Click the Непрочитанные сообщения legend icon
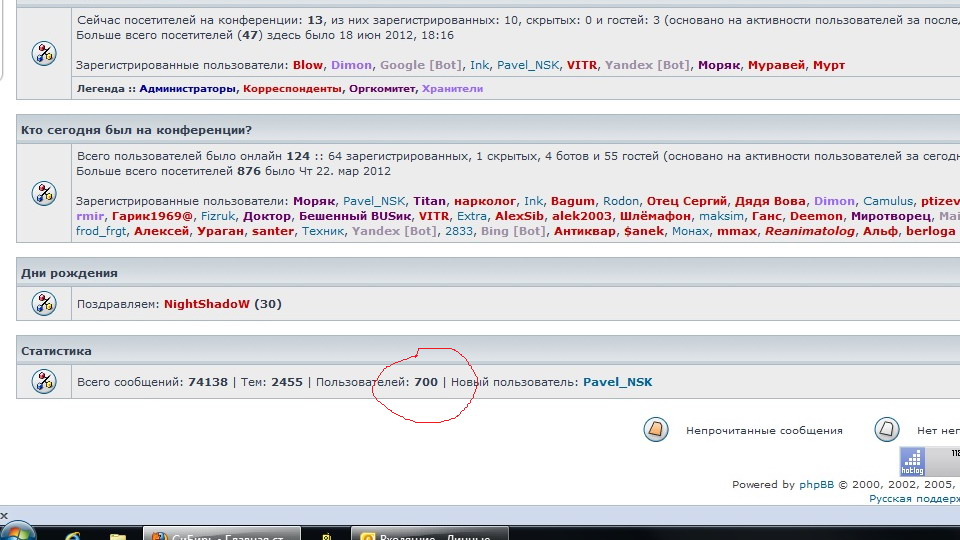 [x=655, y=430]
